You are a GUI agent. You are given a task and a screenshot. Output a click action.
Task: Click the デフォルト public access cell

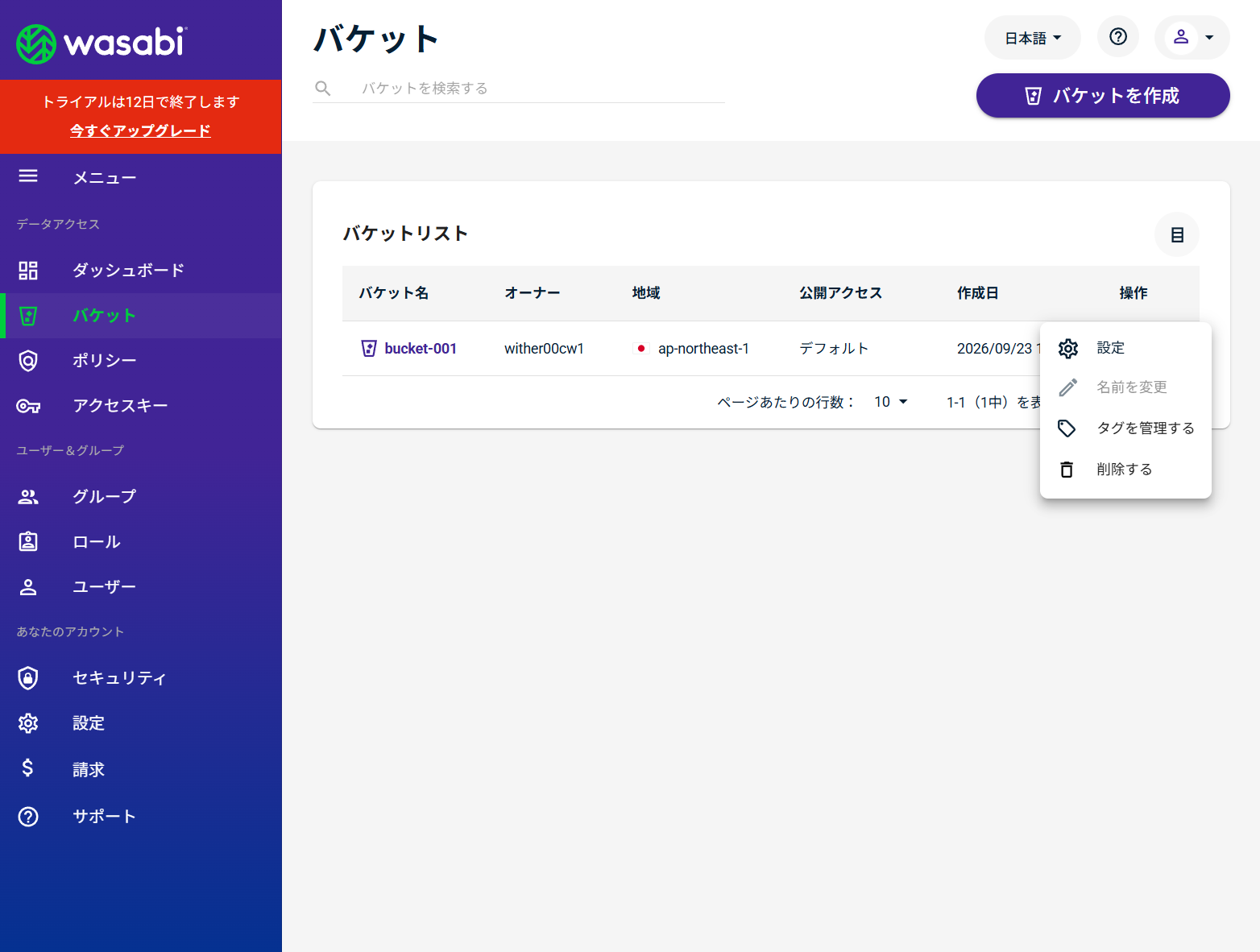coord(834,349)
